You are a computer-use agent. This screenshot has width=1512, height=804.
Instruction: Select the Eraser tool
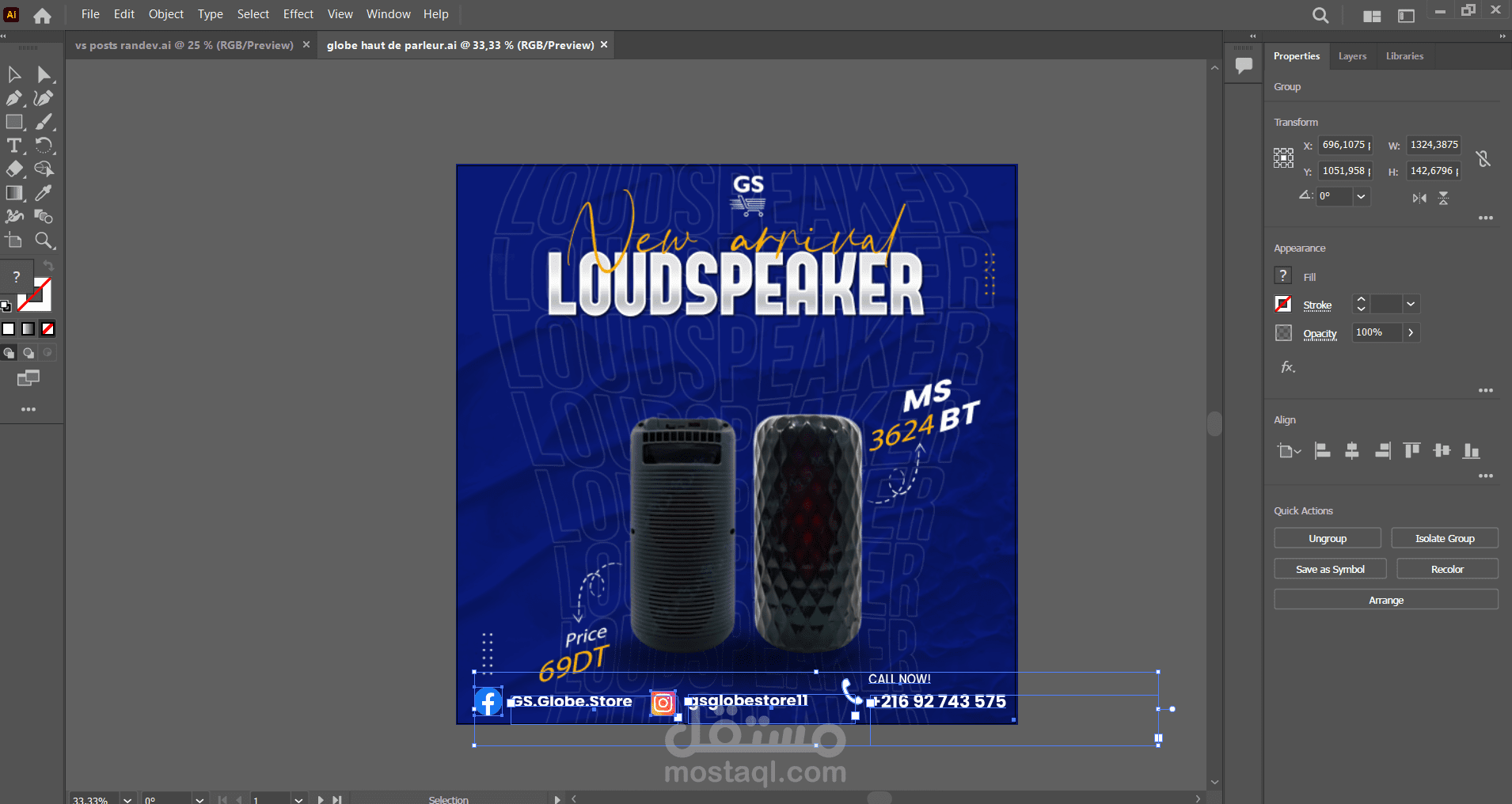coord(14,169)
